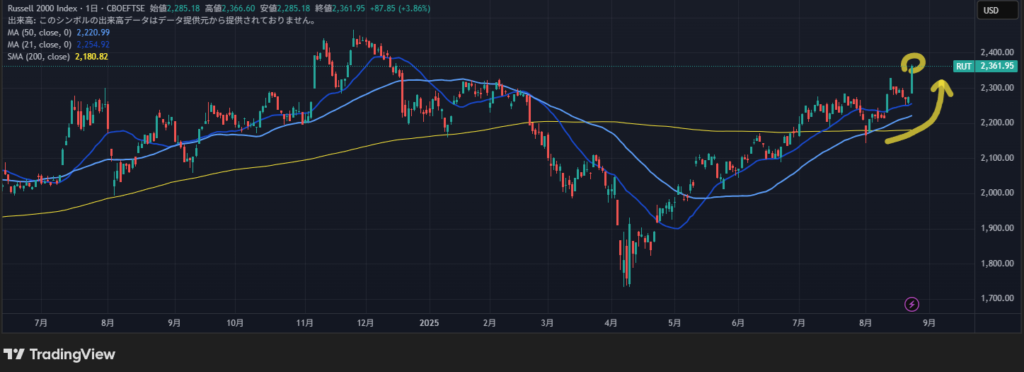The width and height of the screenshot is (1024, 372).
Task: Click the 6月 time axis label
Action: coord(738,322)
